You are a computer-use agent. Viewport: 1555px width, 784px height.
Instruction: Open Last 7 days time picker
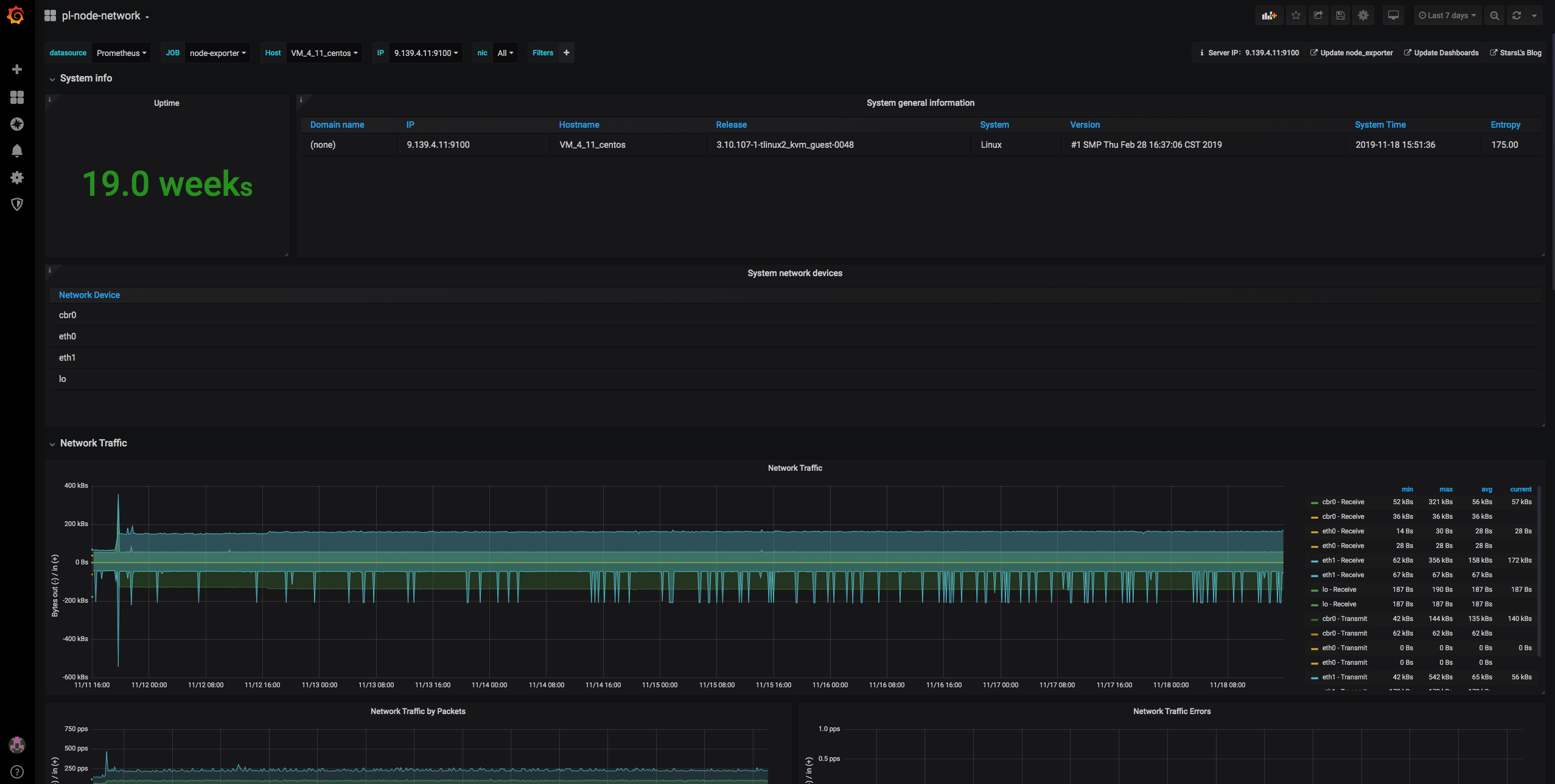click(1447, 16)
